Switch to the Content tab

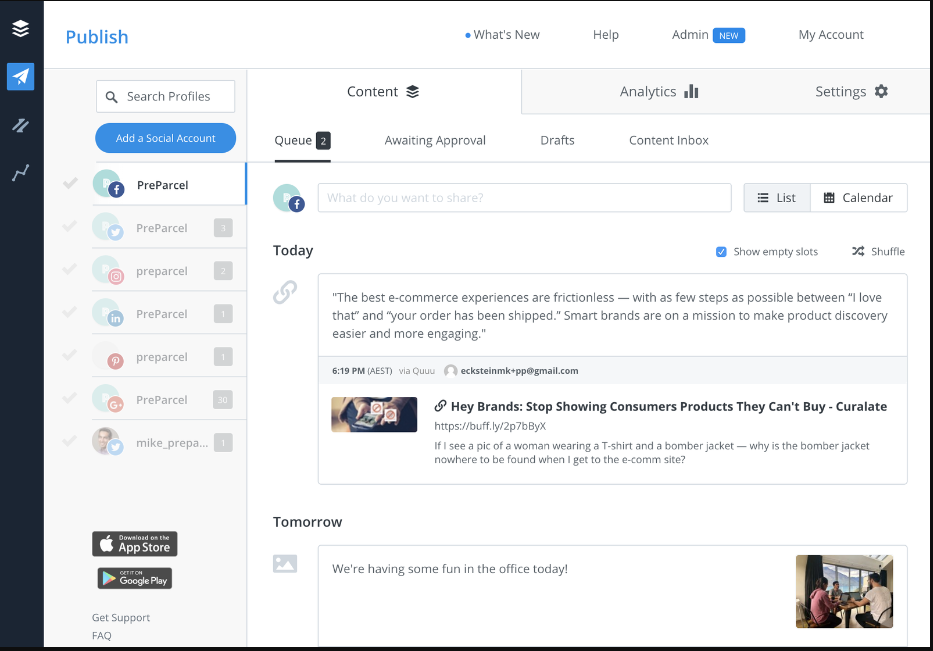(x=384, y=92)
